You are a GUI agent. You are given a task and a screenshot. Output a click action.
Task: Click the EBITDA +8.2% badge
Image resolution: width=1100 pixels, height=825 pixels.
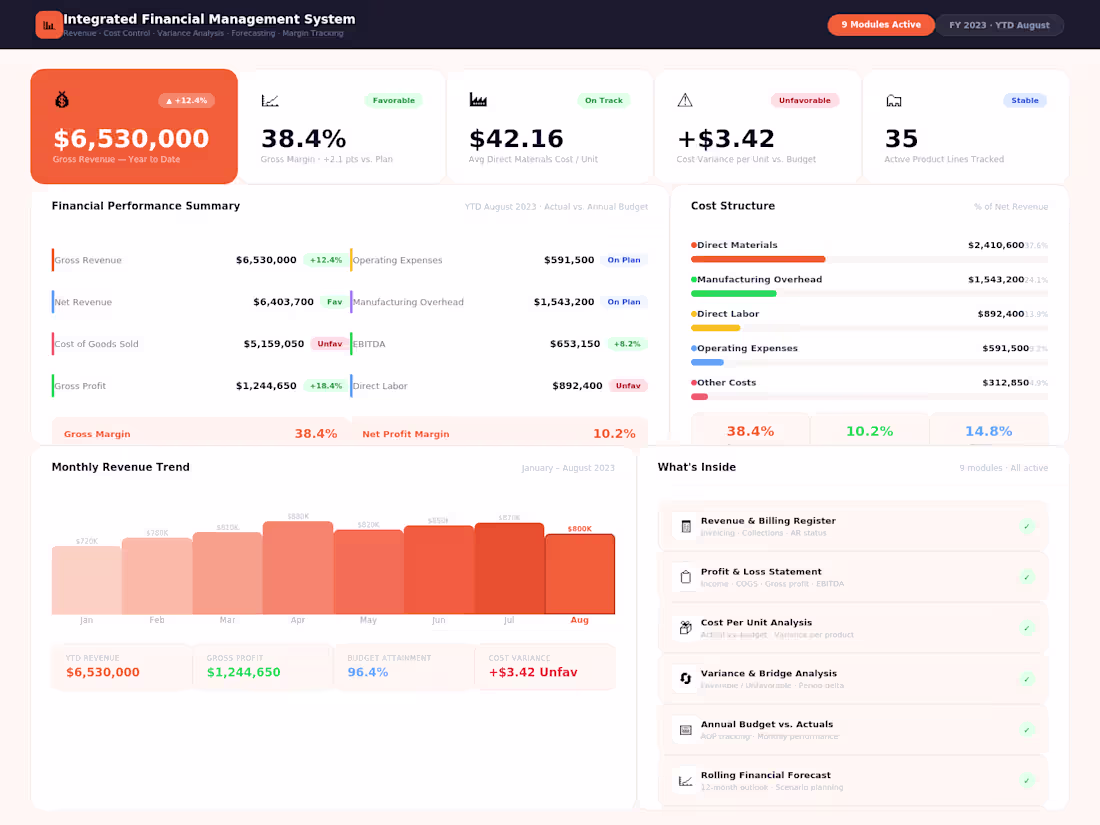[627, 344]
